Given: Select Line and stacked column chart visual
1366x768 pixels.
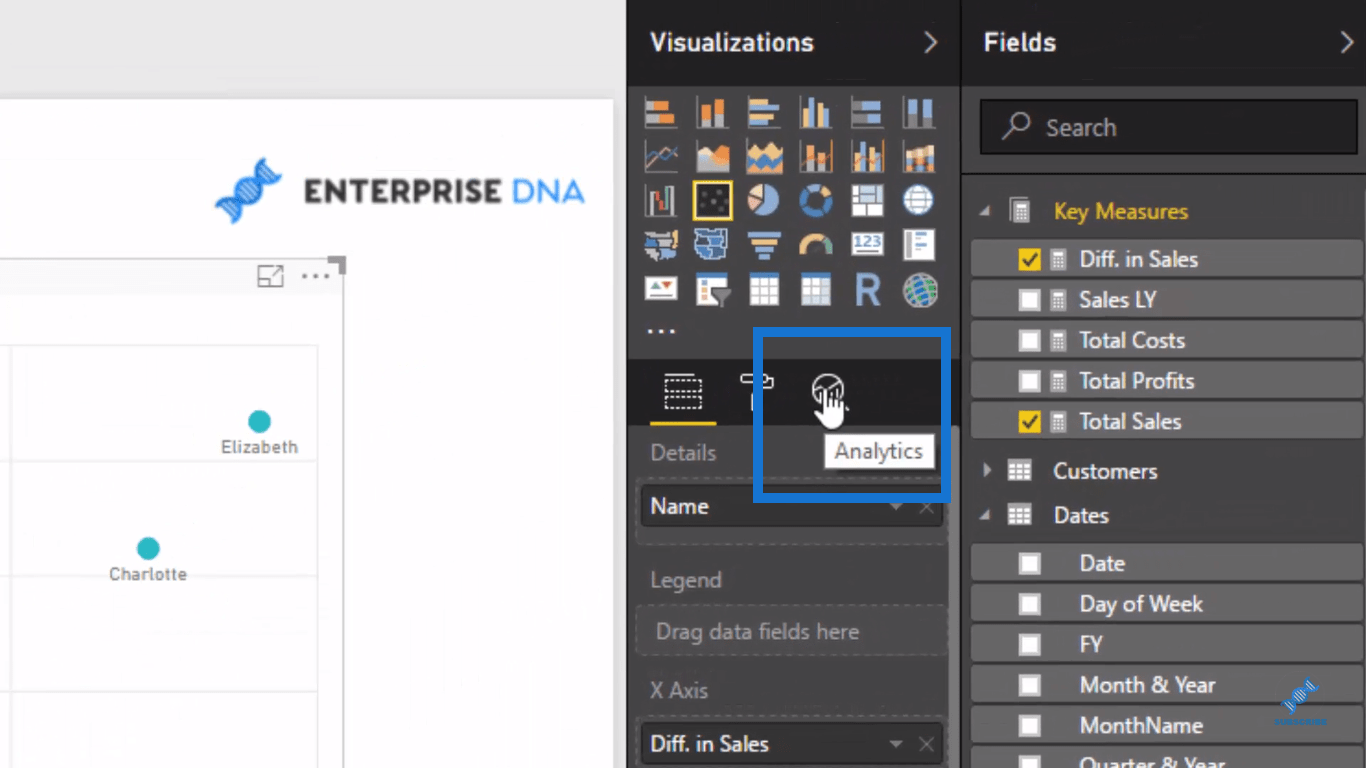Looking at the screenshot, I should [x=816, y=156].
